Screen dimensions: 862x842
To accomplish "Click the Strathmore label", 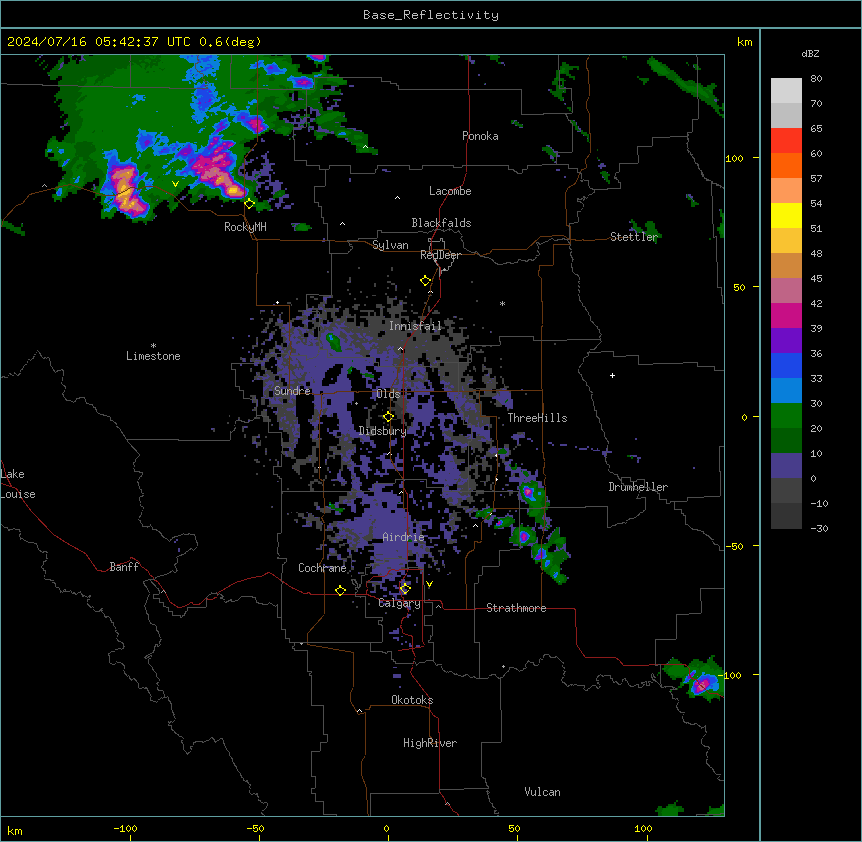I will click(x=516, y=608).
